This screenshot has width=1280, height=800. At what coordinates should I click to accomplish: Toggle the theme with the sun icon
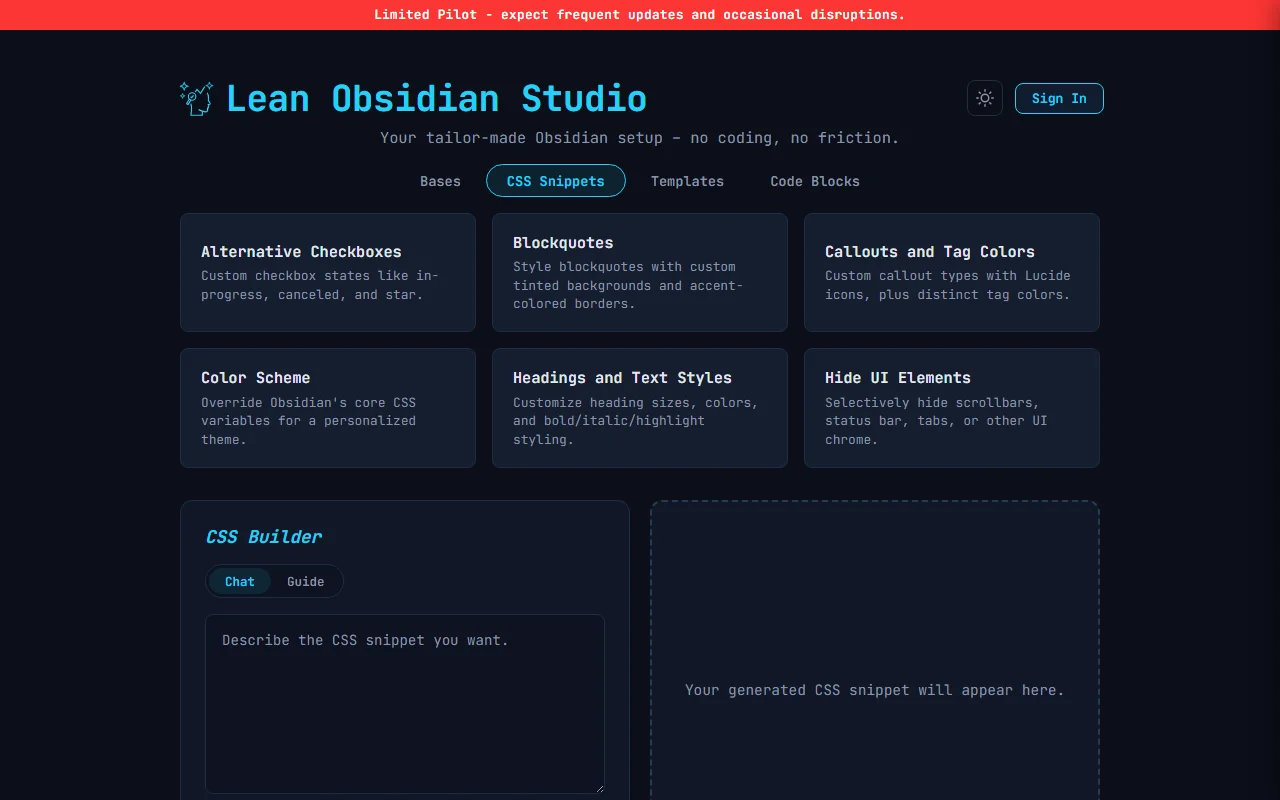pos(984,98)
